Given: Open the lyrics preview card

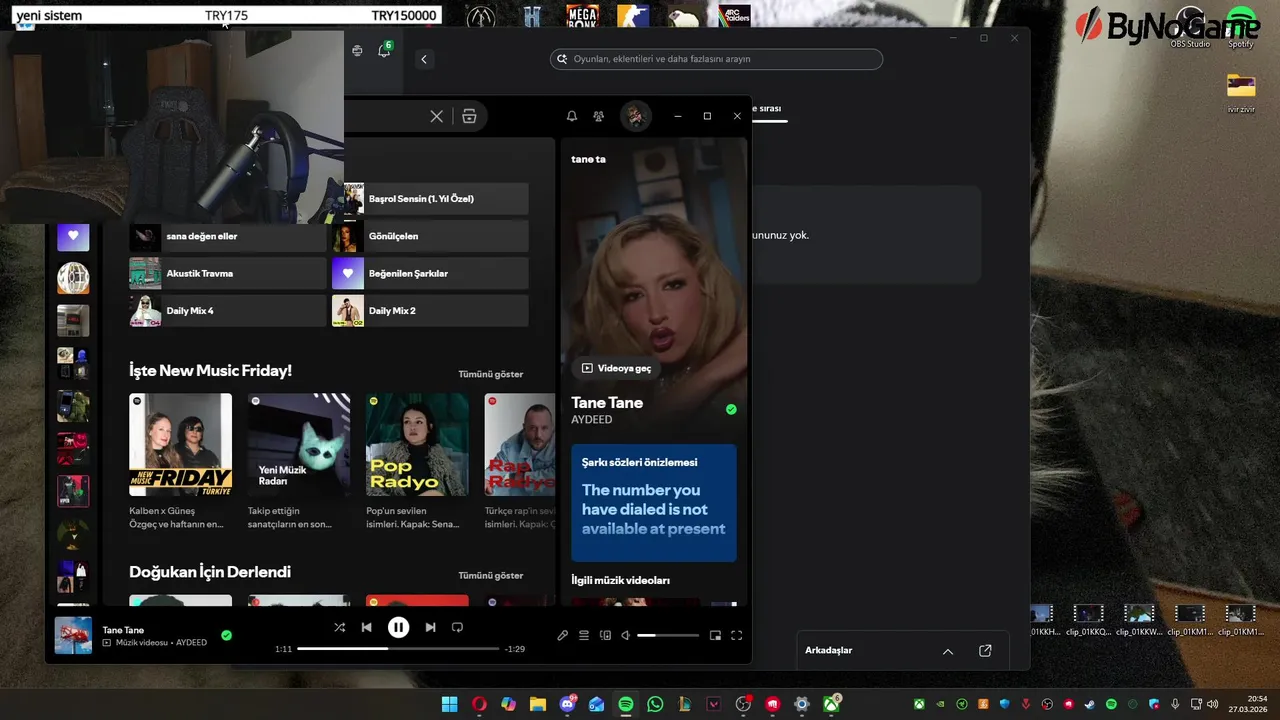Looking at the screenshot, I should point(654,503).
